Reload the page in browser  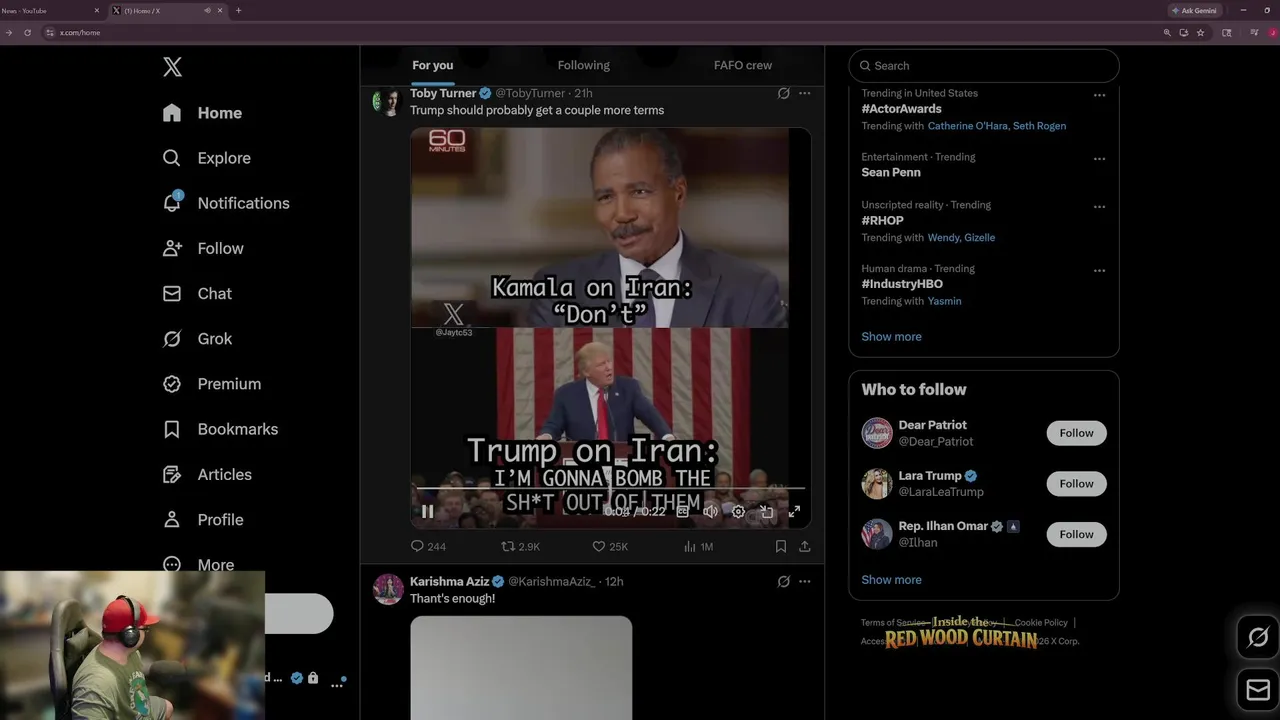click(x=27, y=32)
